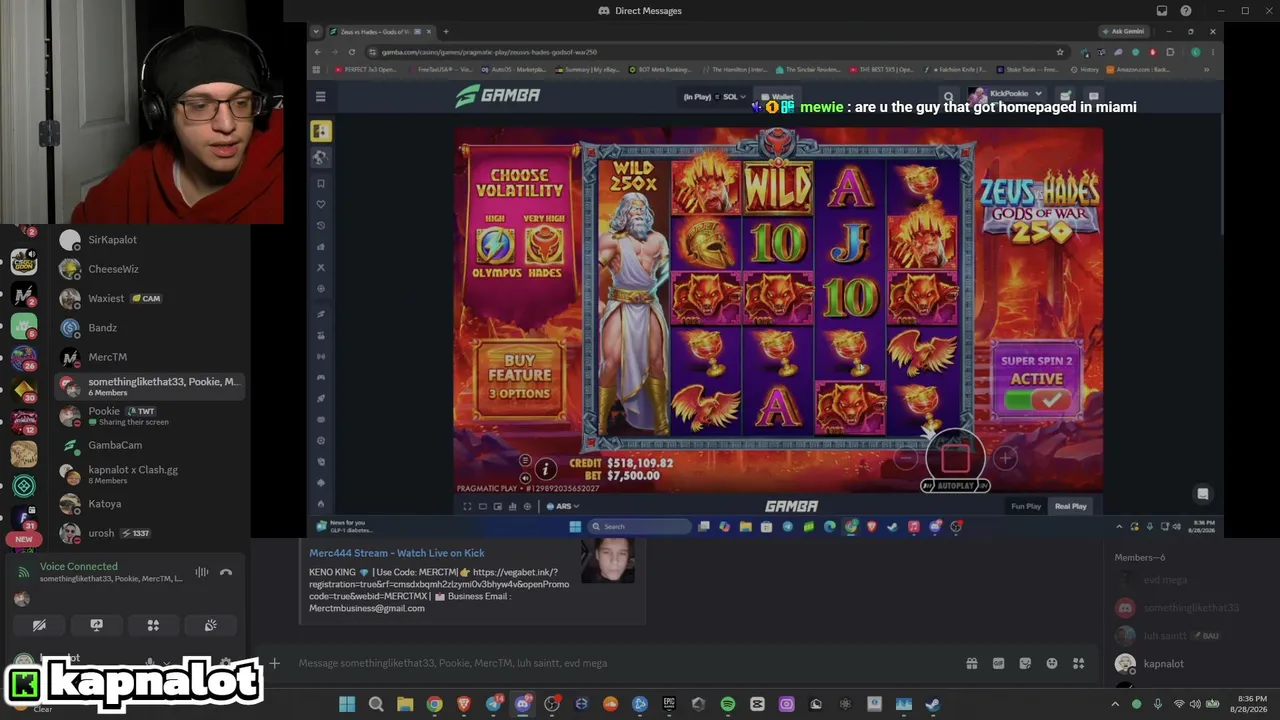This screenshot has height=720, width=1280.
Task: Open the GIF picker
Action: 998,663
